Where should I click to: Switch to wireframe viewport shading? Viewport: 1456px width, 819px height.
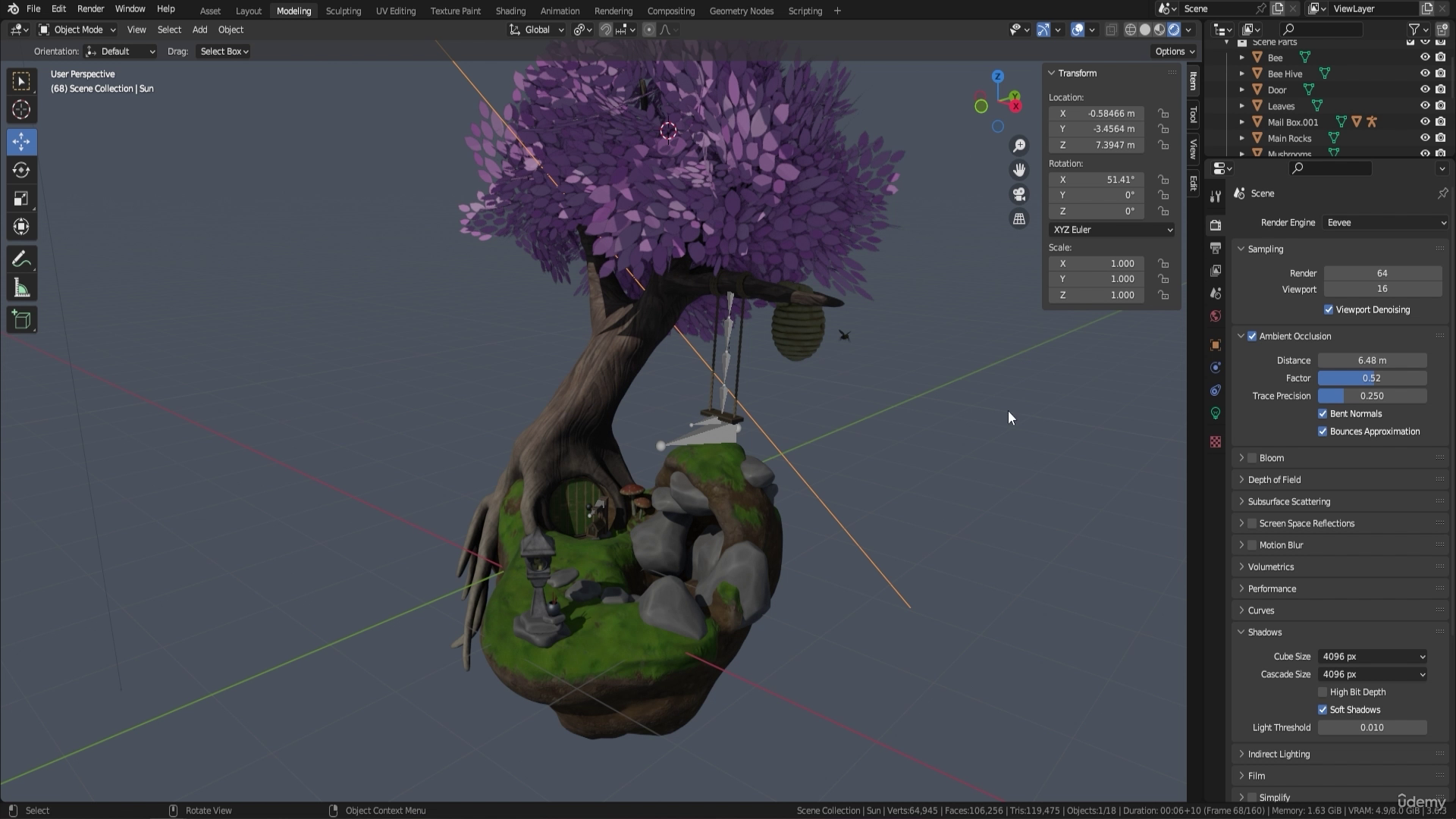coord(1131,30)
